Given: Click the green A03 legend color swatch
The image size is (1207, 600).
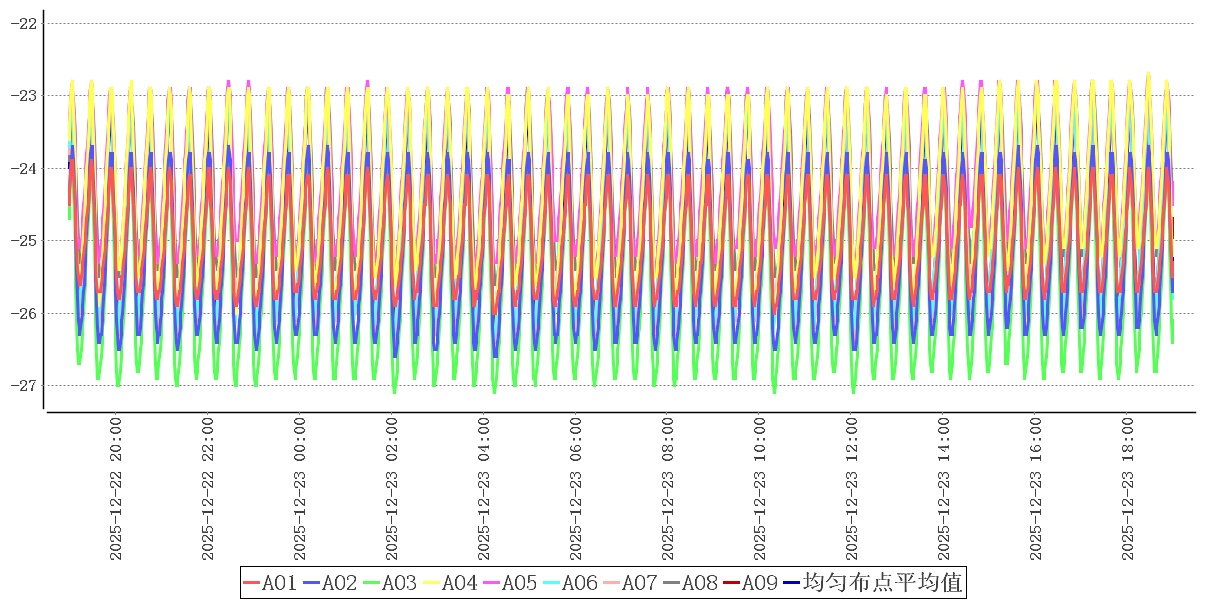Looking at the screenshot, I should pyautogui.click(x=371, y=583).
